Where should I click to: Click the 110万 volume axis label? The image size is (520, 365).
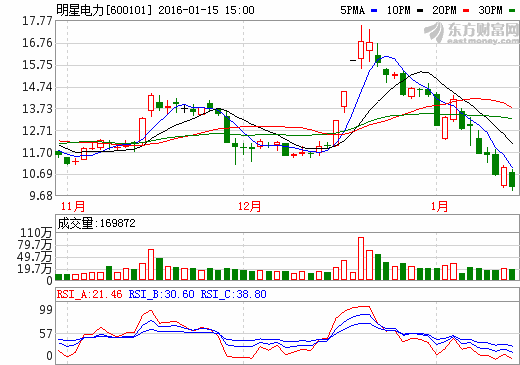pyautogui.click(x=36, y=233)
